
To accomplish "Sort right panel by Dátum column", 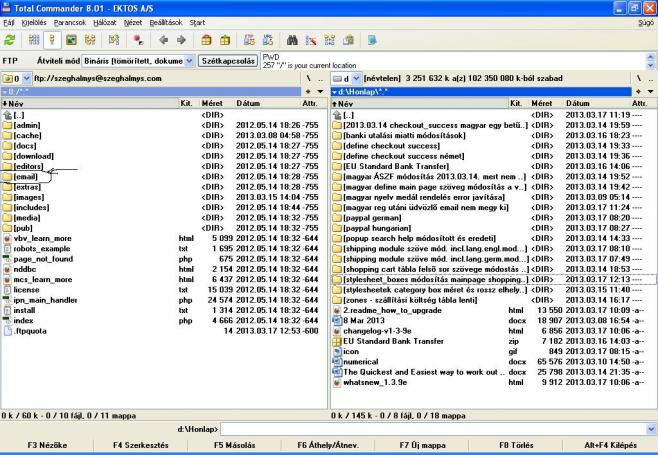I will point(596,103).
